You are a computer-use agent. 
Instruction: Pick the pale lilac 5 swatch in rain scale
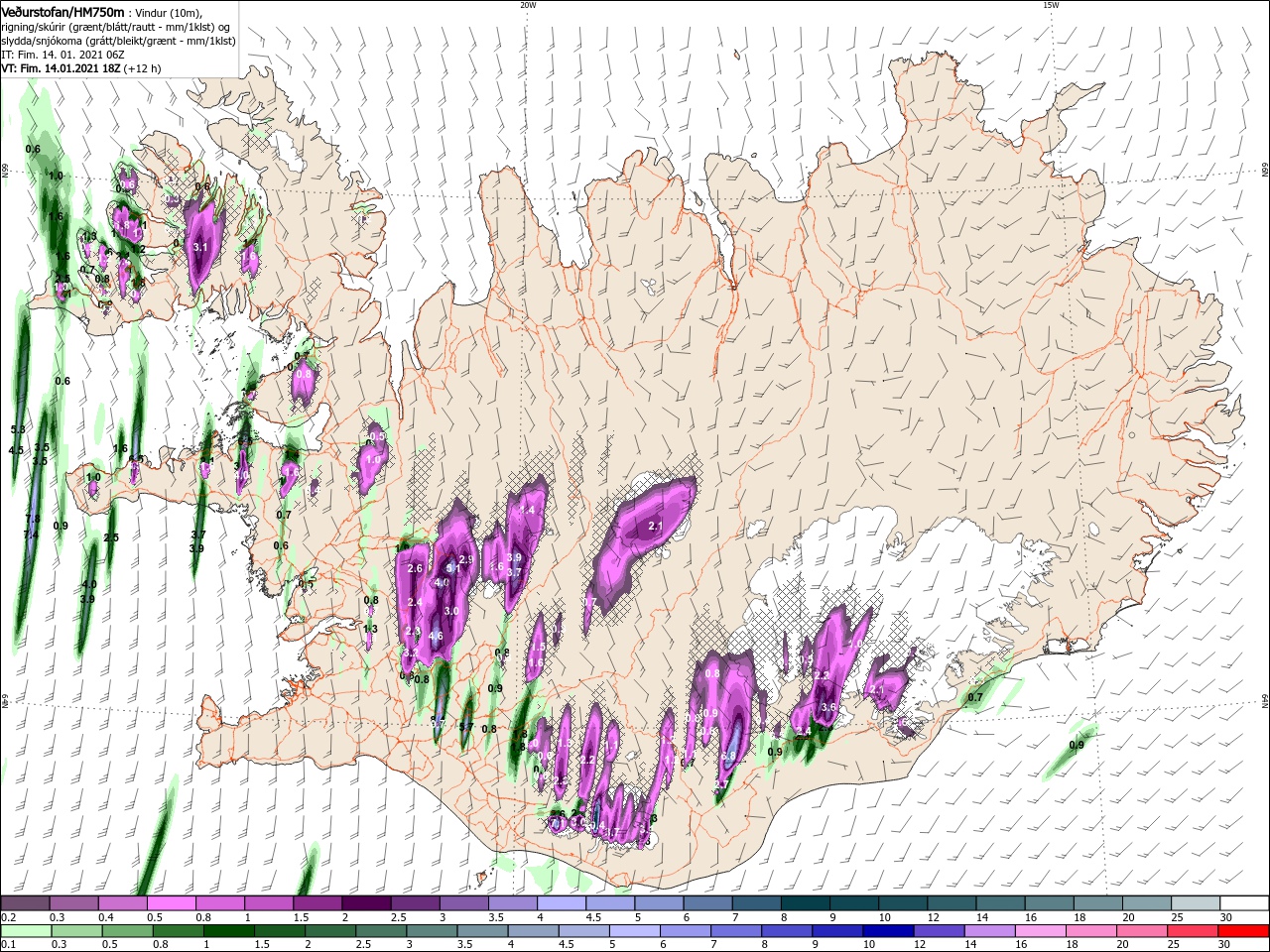tap(635, 931)
